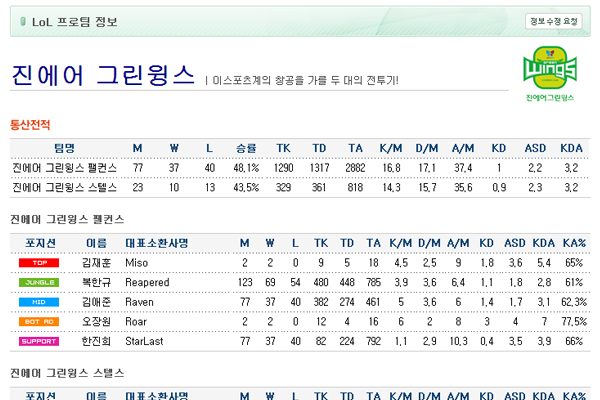This screenshot has width=600, height=400.
Task: Click the 통산전적 section heading
Action: 30,125
